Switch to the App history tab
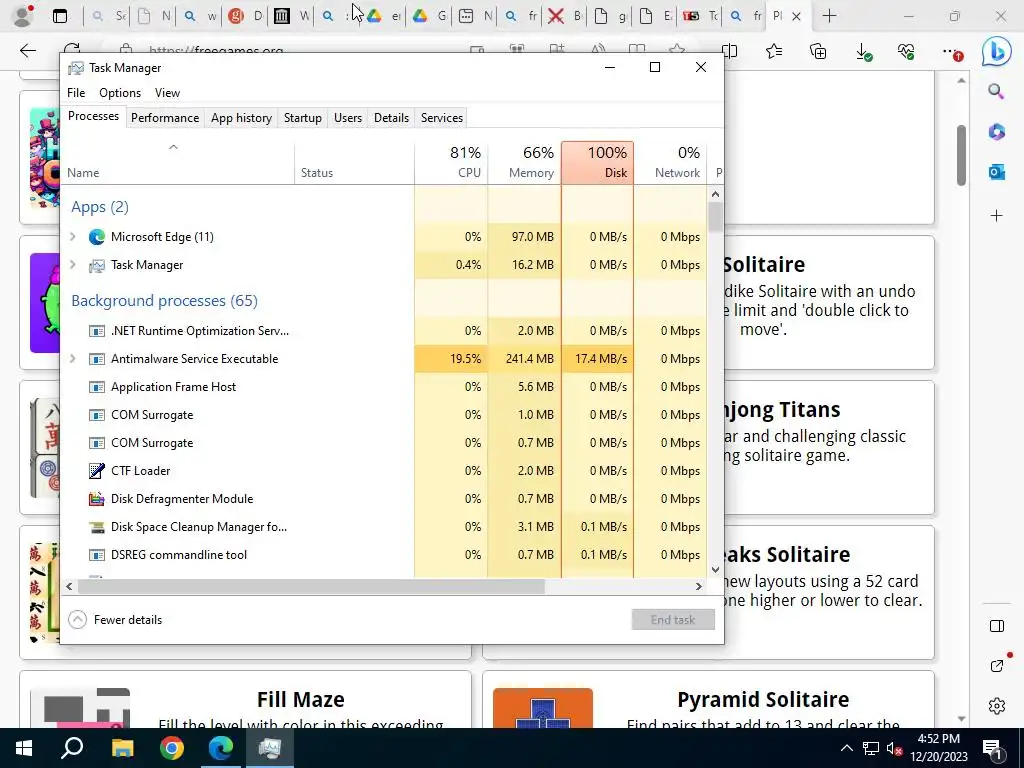 (x=241, y=118)
